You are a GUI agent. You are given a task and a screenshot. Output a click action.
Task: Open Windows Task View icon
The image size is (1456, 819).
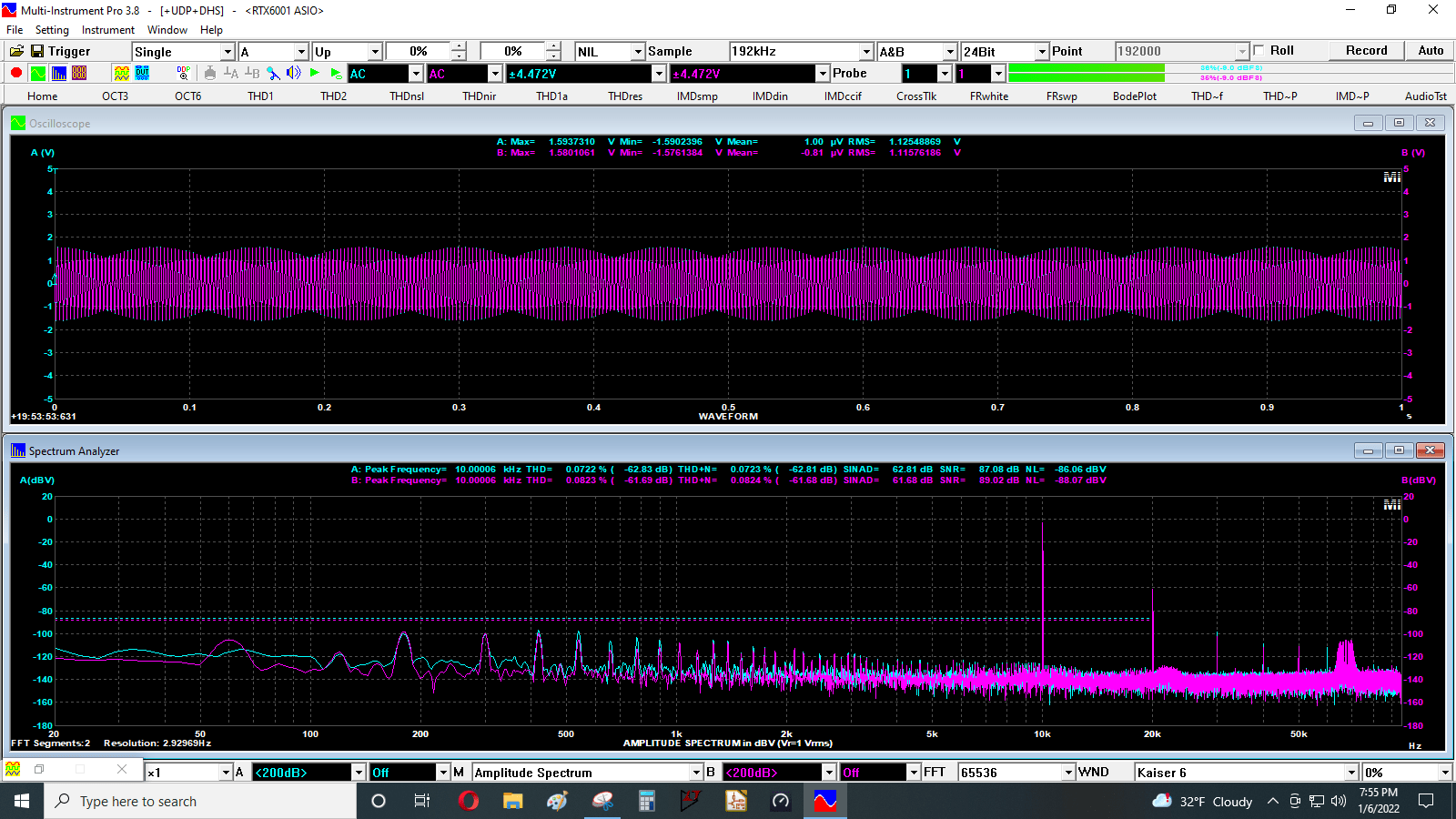422,801
